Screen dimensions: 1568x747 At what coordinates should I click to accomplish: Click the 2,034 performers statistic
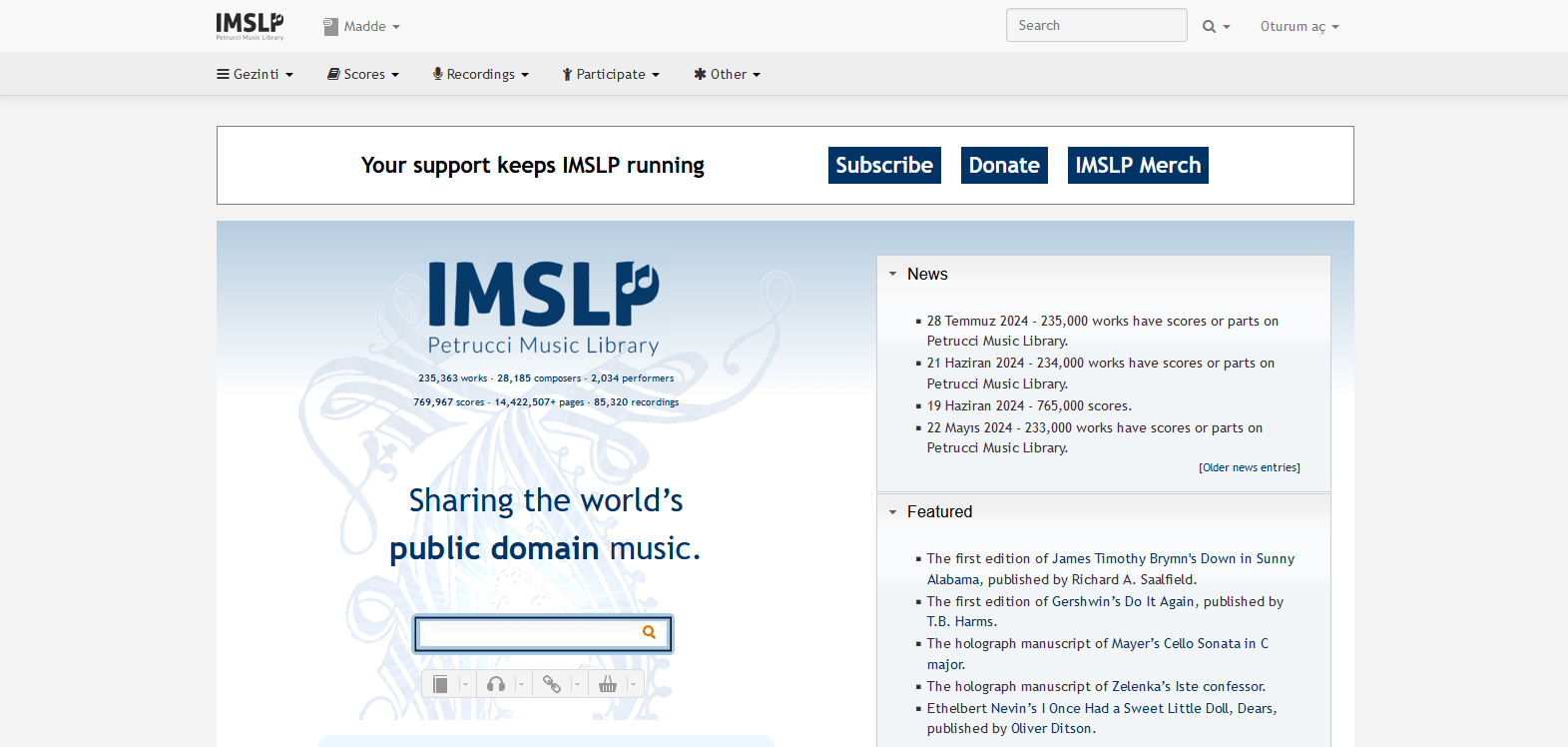point(632,378)
